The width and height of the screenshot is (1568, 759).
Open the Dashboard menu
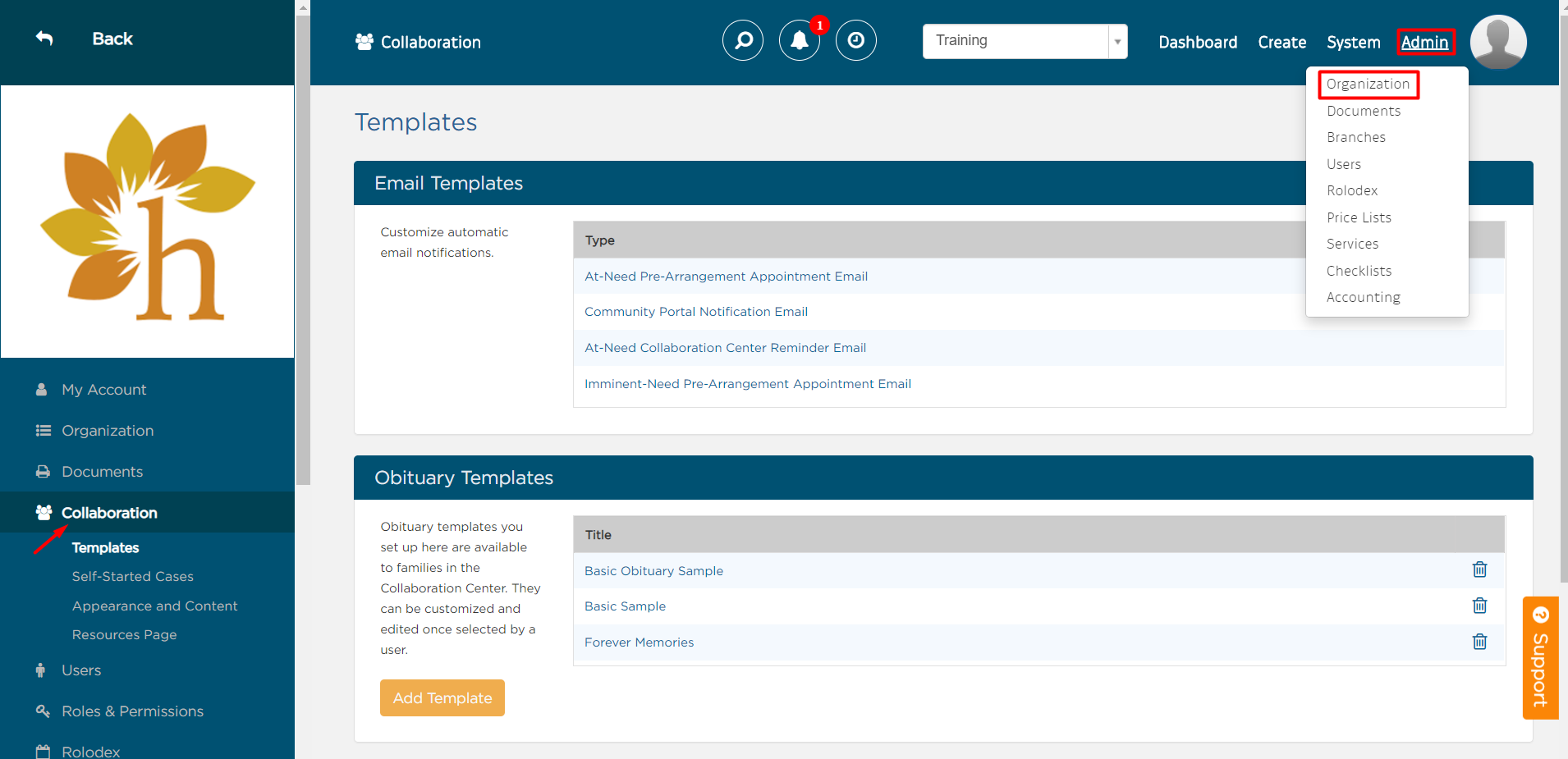click(1198, 42)
